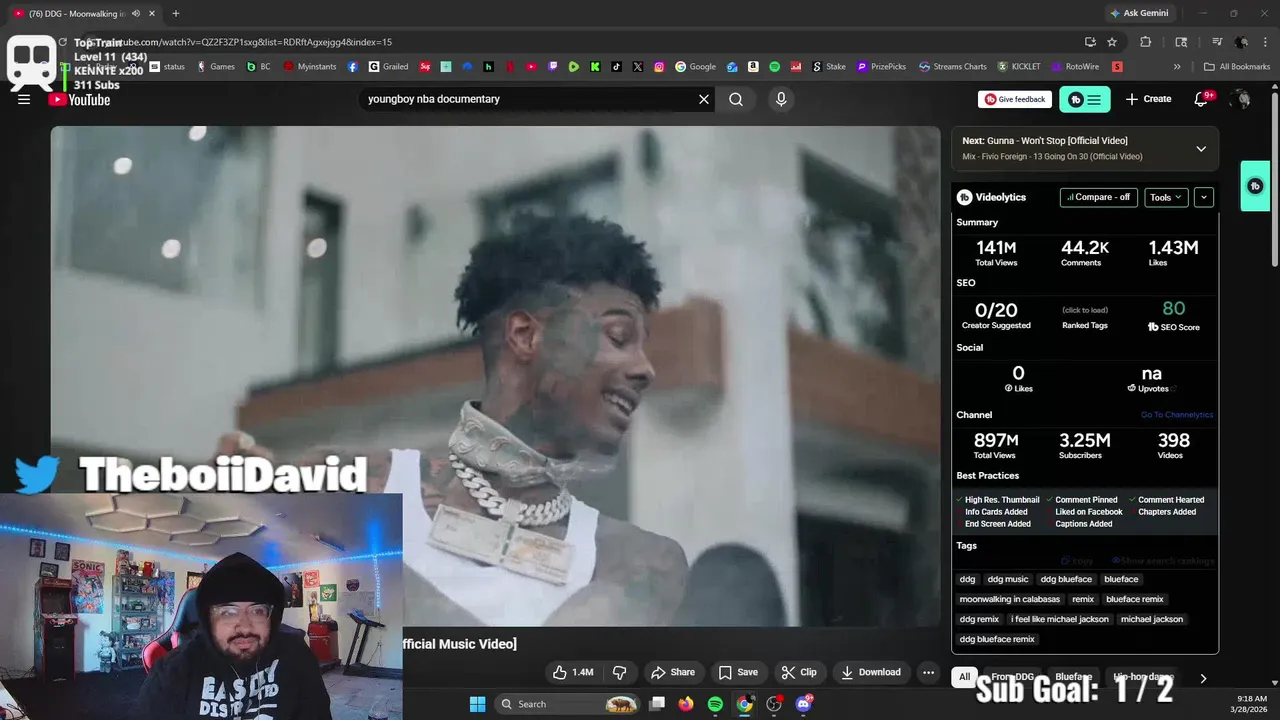Viewport: 1280px width, 720px height.
Task: Open the Twitch bookmark
Action: click(553, 67)
